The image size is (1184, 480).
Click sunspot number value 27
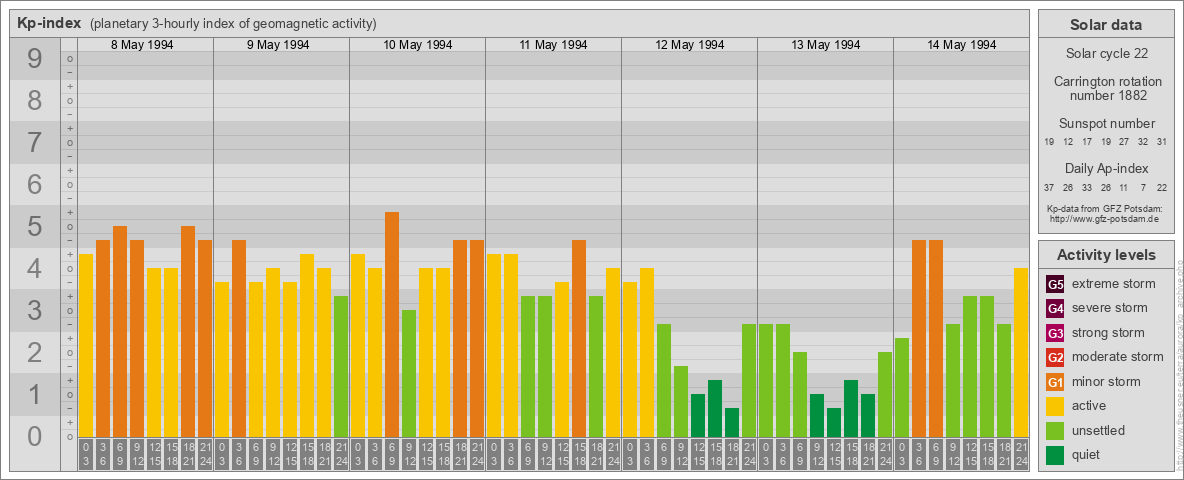pyautogui.click(x=1124, y=142)
